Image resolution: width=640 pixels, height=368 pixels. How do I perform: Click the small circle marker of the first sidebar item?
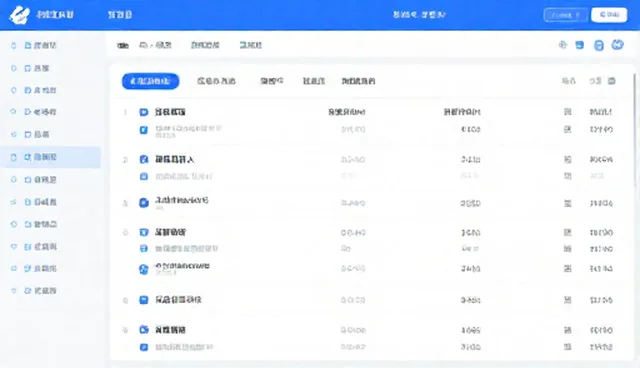coord(13,45)
